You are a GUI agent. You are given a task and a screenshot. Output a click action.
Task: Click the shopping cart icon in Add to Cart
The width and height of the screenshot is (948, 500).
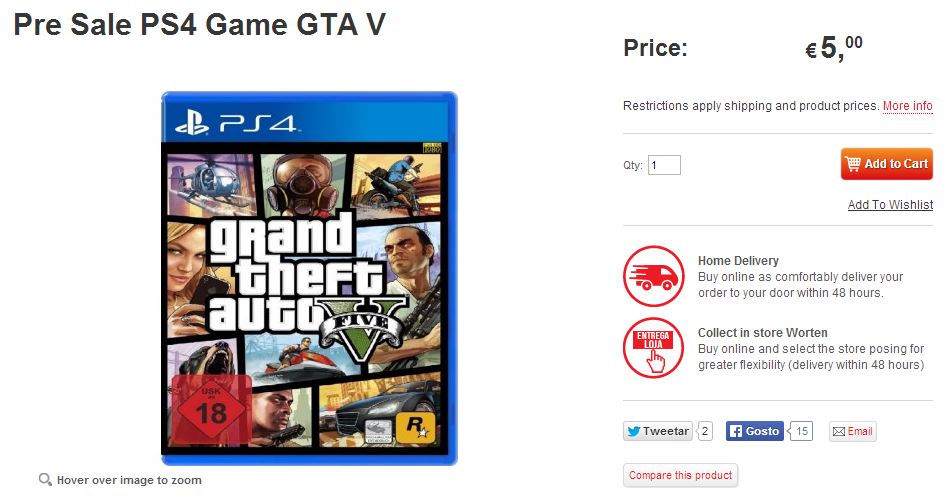coord(853,164)
